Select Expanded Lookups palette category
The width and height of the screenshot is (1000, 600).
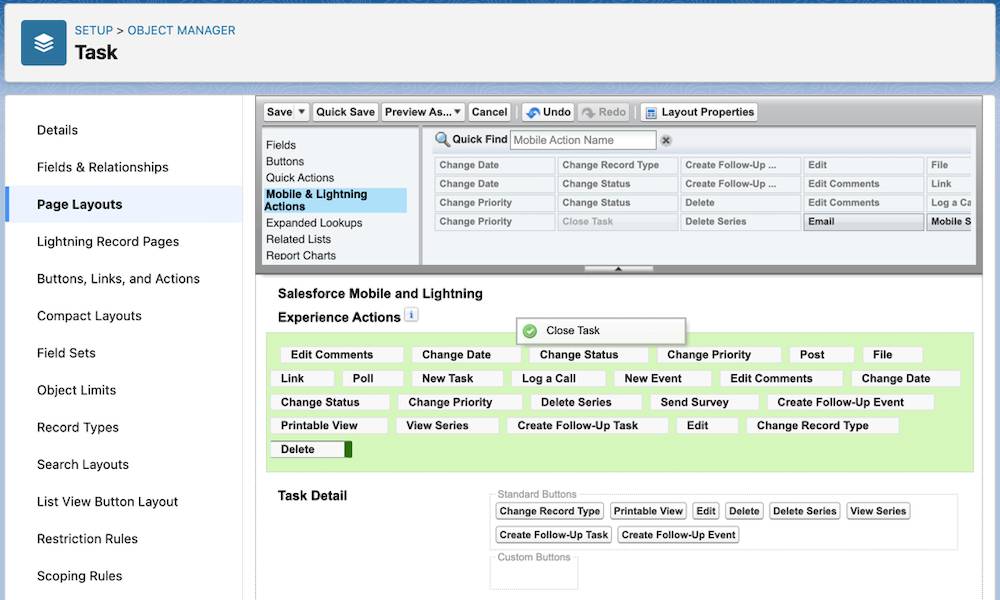pos(314,223)
